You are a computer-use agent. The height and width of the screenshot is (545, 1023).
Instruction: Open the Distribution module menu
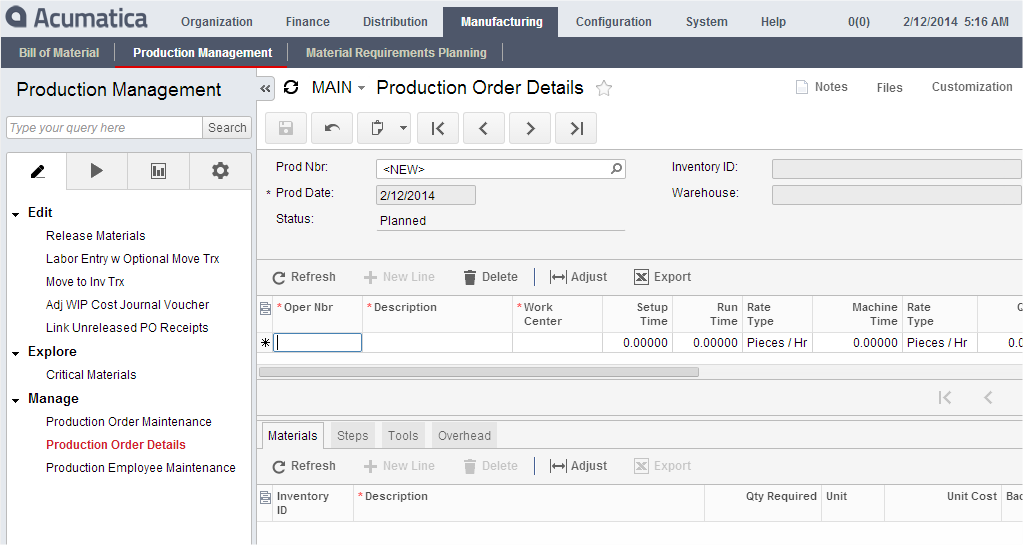[395, 22]
